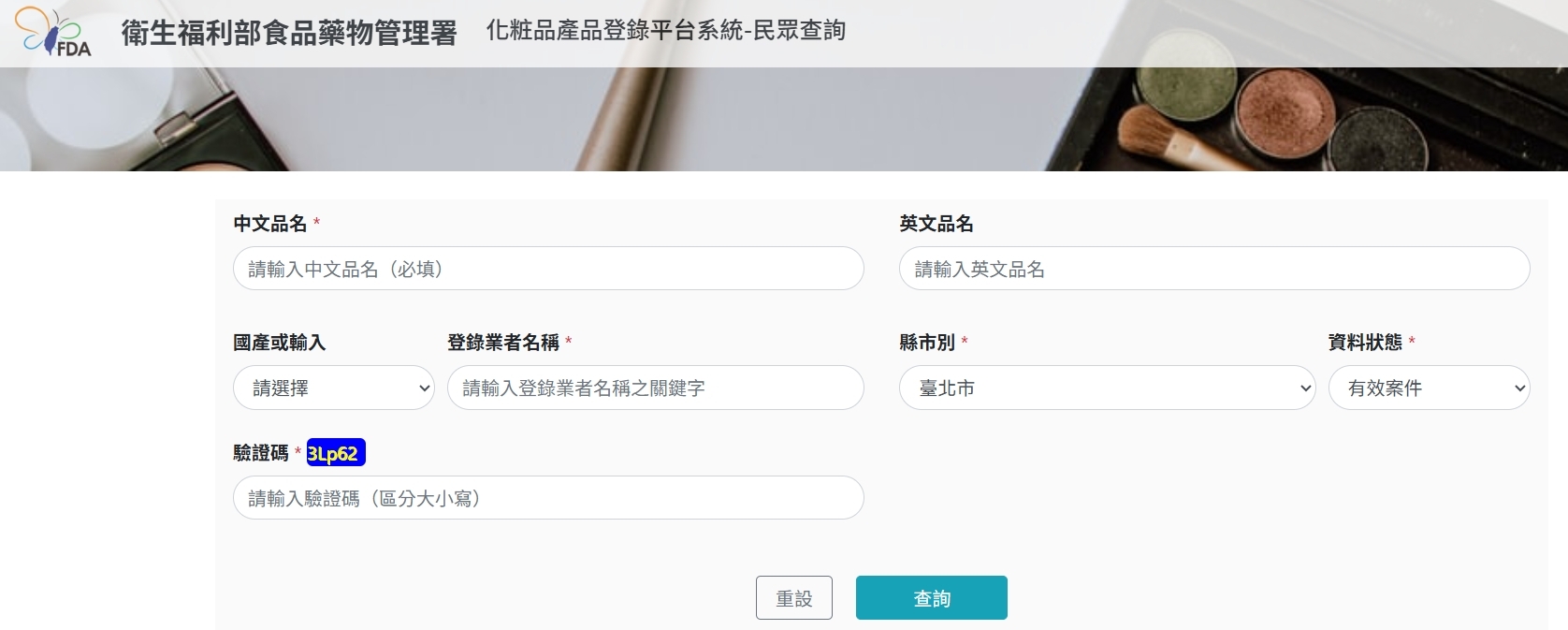Click the 縣市別 label text

(927, 343)
